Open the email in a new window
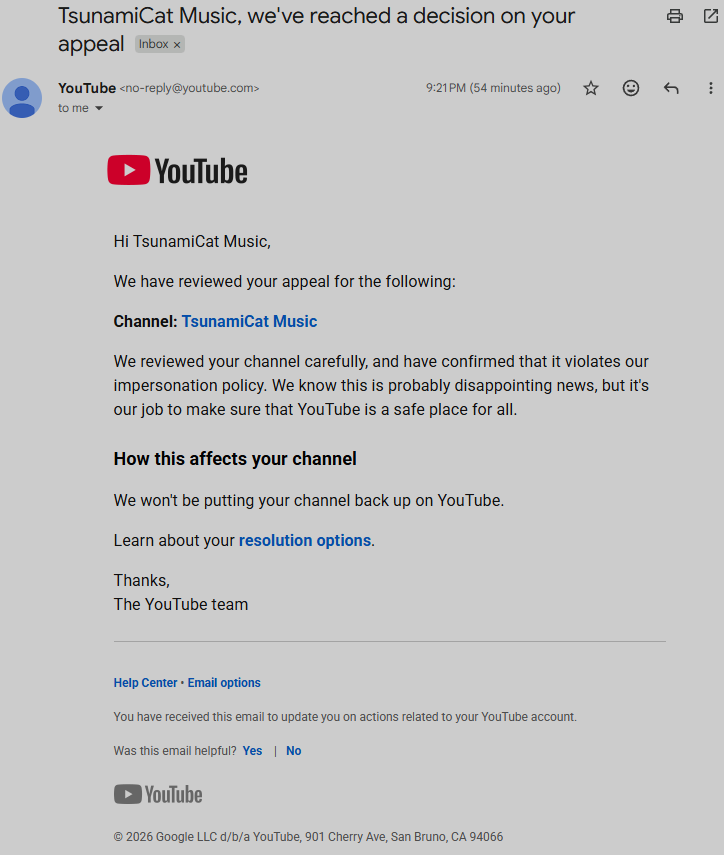This screenshot has height=855, width=724. 711,16
